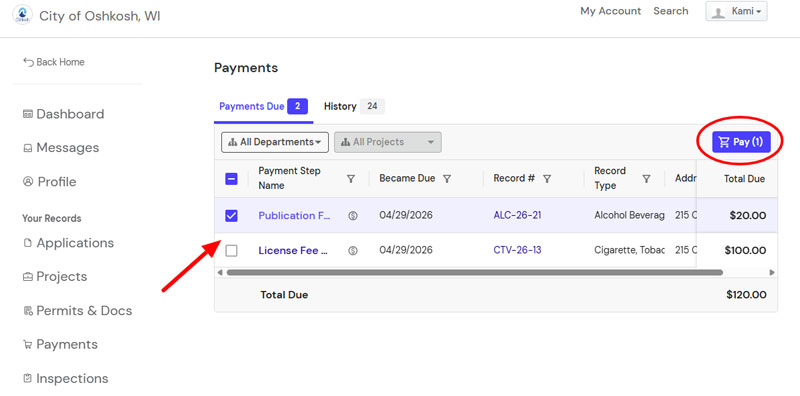The image size is (800, 396).
Task: Open Permits & Docs in the sidebar
Action: (78, 311)
